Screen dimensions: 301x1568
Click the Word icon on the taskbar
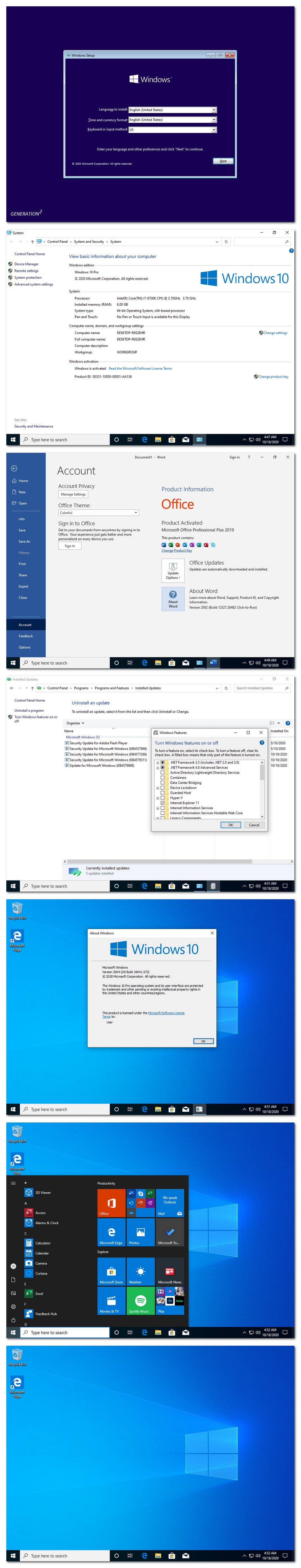(213, 663)
